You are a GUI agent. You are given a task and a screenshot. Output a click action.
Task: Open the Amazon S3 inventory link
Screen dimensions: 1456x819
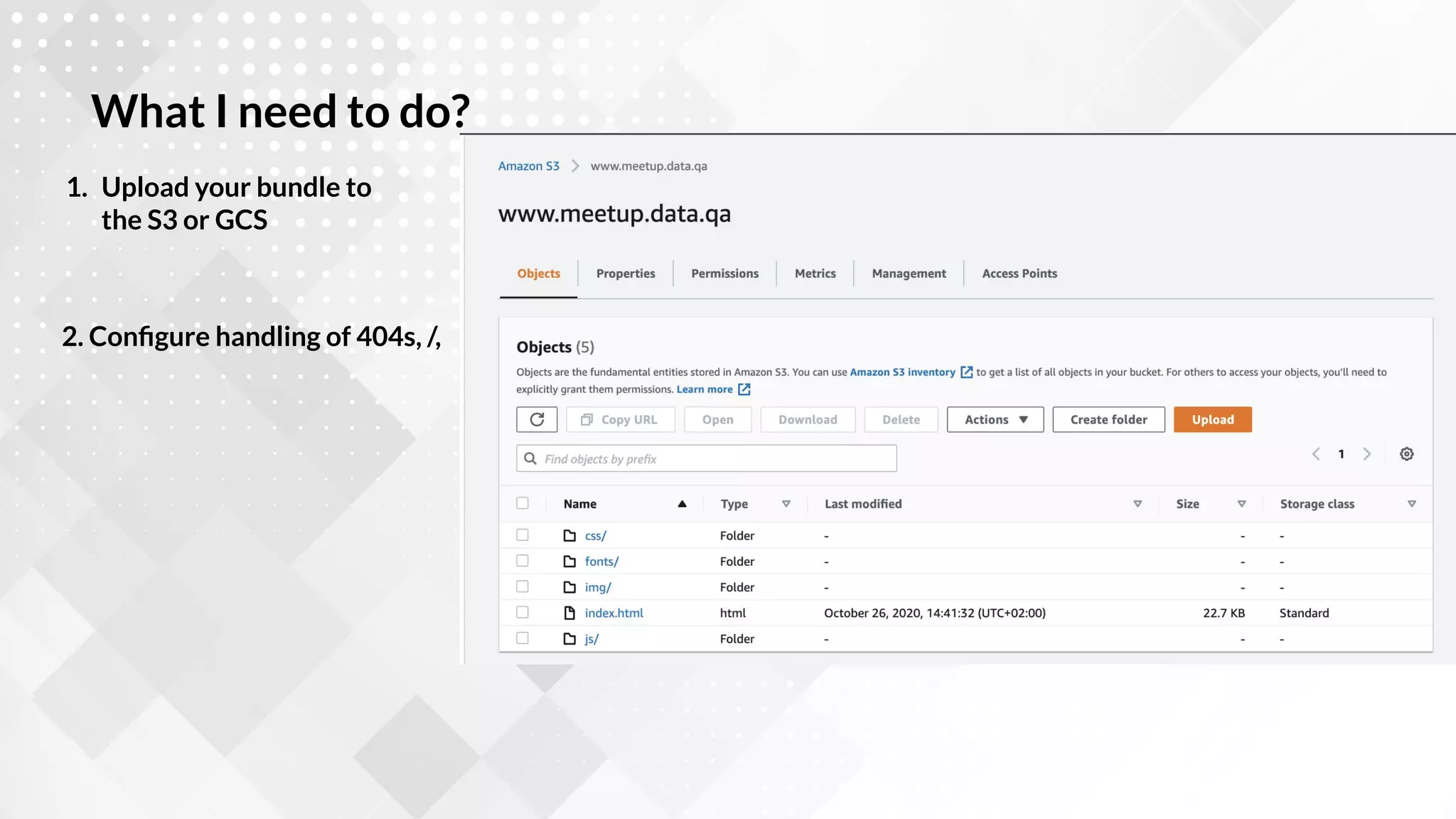[x=902, y=372]
